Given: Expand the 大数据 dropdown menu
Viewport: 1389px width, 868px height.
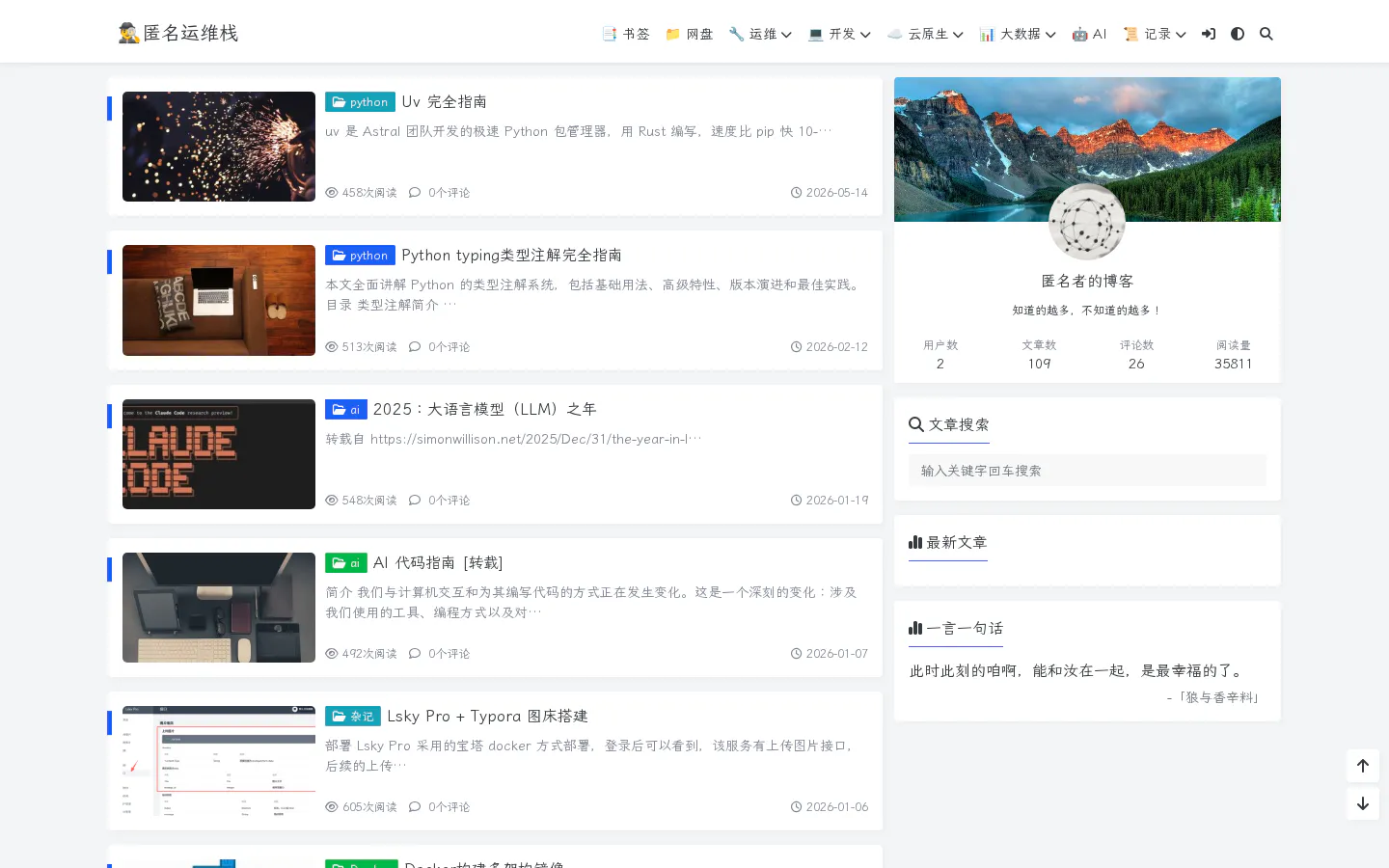Looking at the screenshot, I should point(1018,34).
